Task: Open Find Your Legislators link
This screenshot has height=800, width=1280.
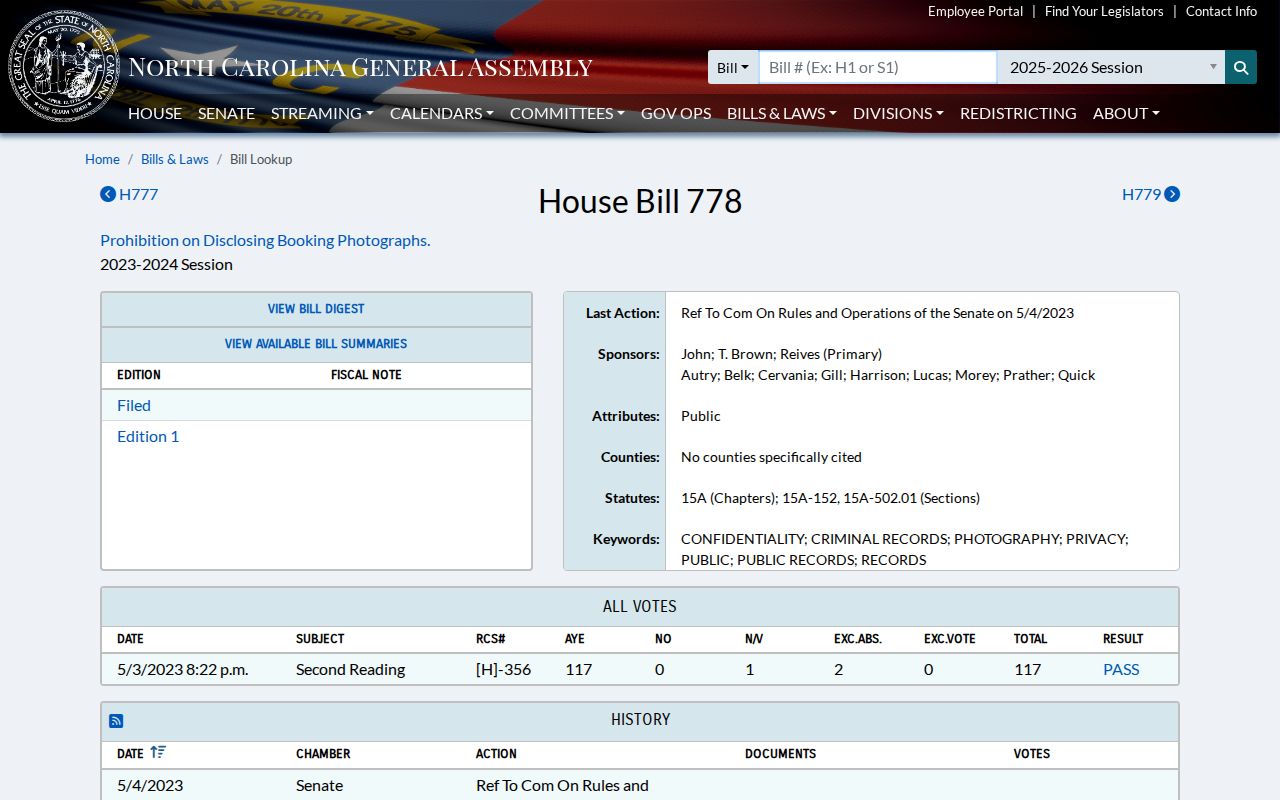Action: click(1104, 11)
